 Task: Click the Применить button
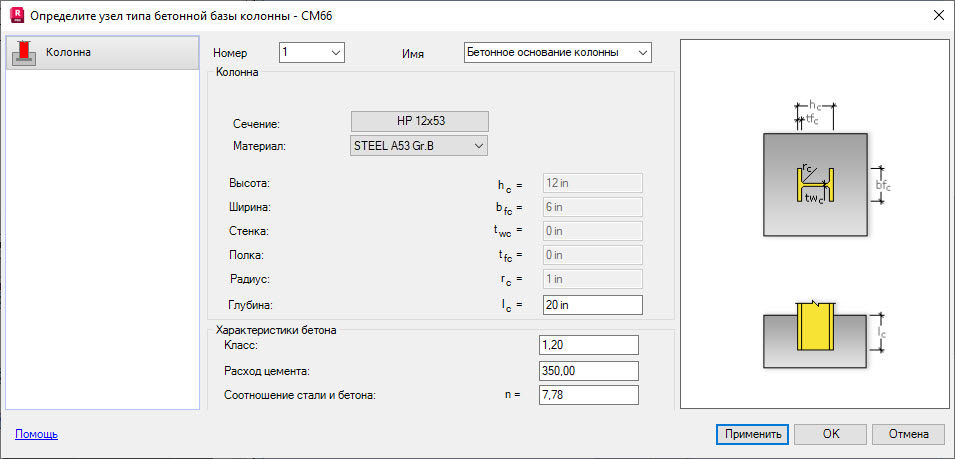click(x=753, y=434)
